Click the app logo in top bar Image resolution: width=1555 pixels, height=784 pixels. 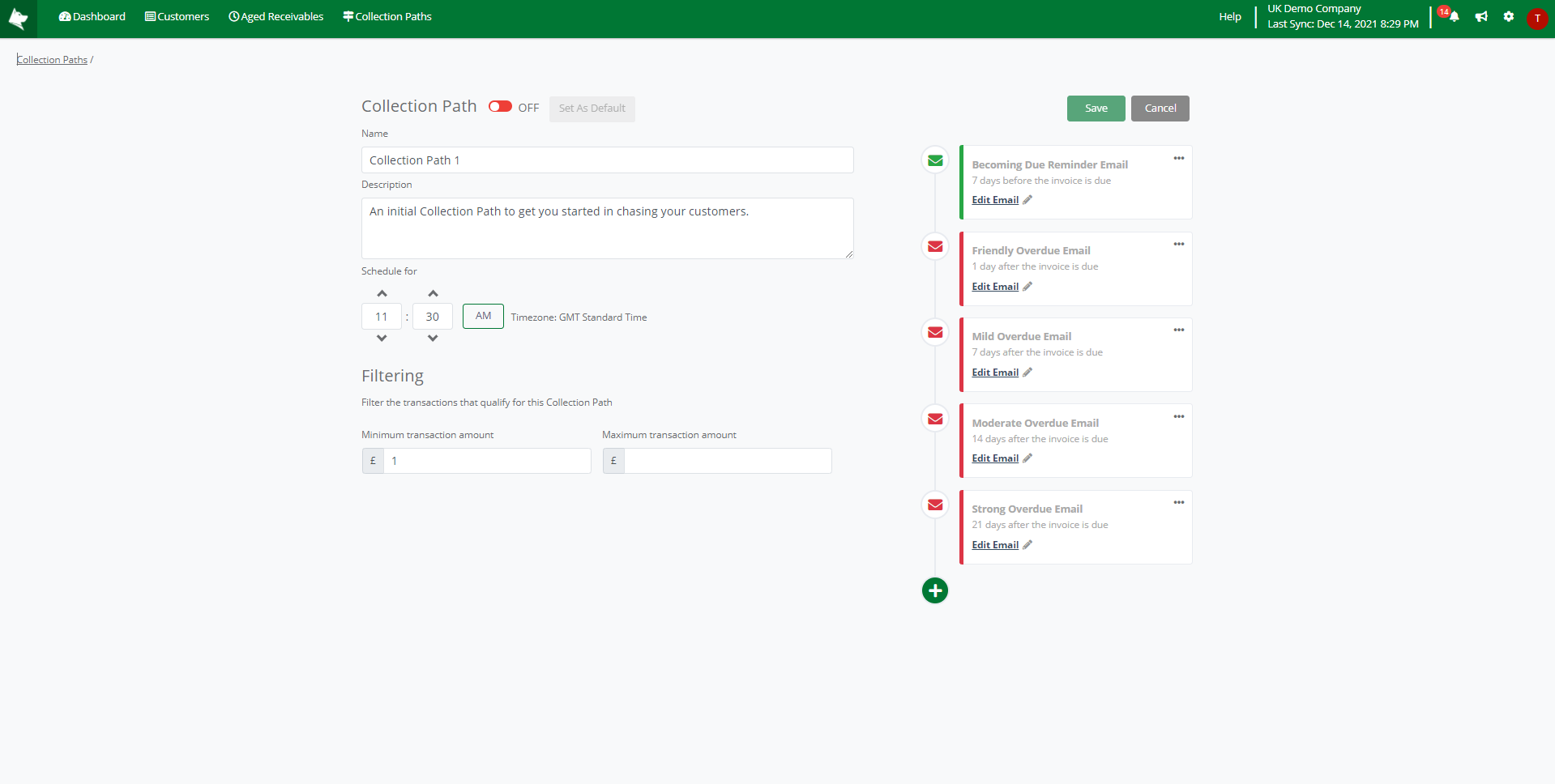(x=18, y=19)
